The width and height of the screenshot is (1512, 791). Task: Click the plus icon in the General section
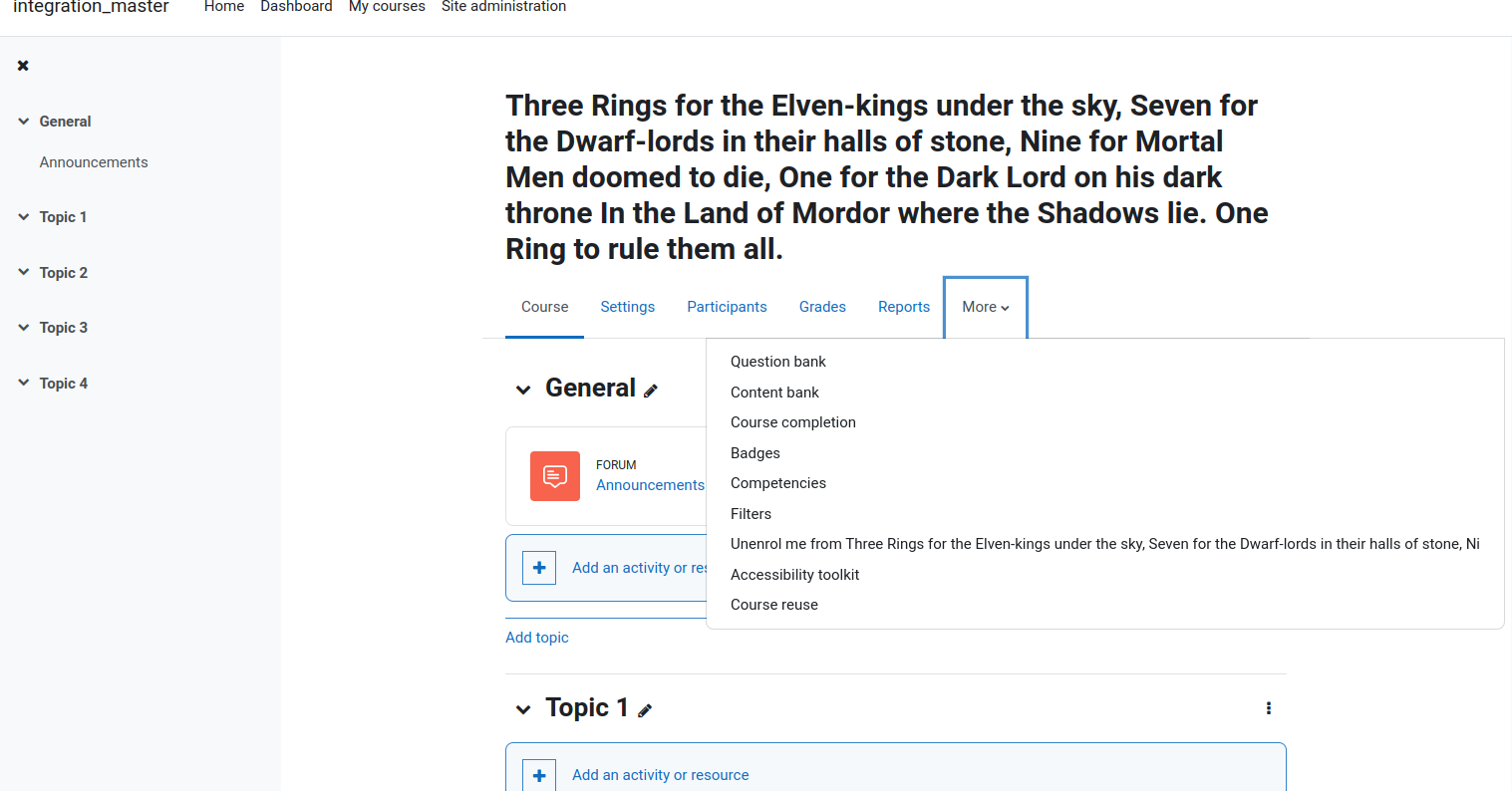[539, 568]
